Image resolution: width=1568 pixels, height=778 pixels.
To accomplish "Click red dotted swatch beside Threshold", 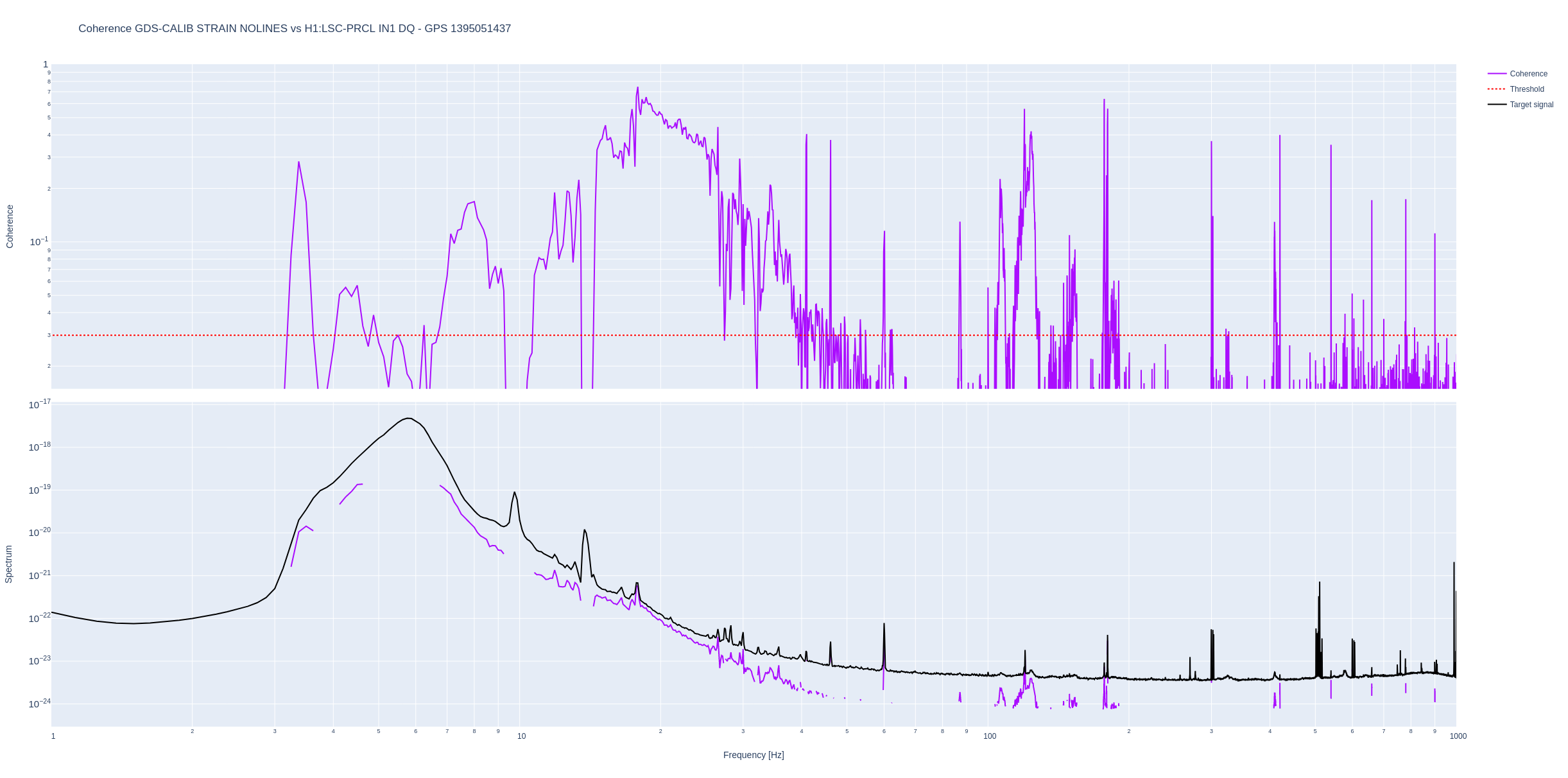I will point(1496,89).
